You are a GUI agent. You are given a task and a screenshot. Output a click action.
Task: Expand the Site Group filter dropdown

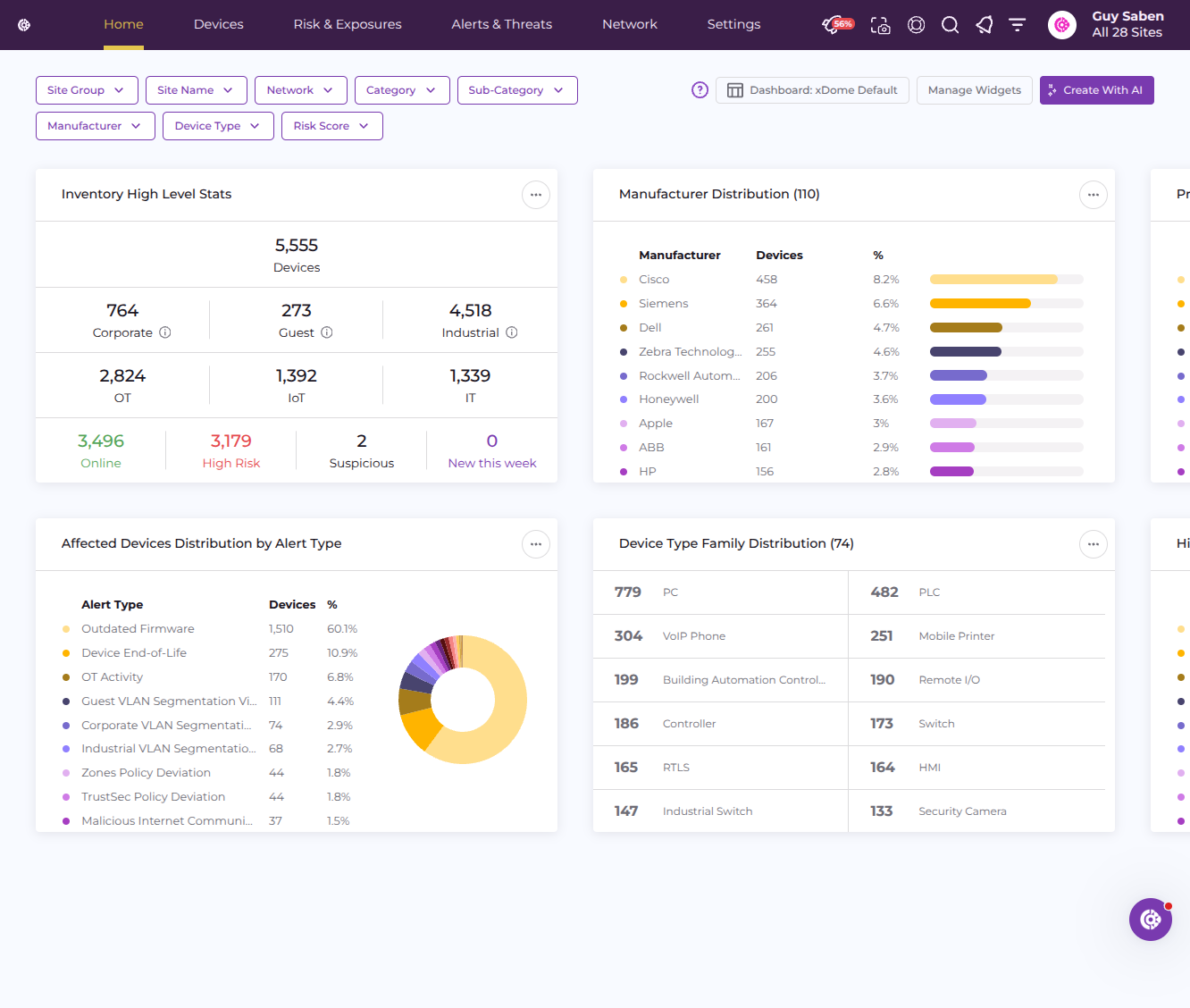click(87, 90)
